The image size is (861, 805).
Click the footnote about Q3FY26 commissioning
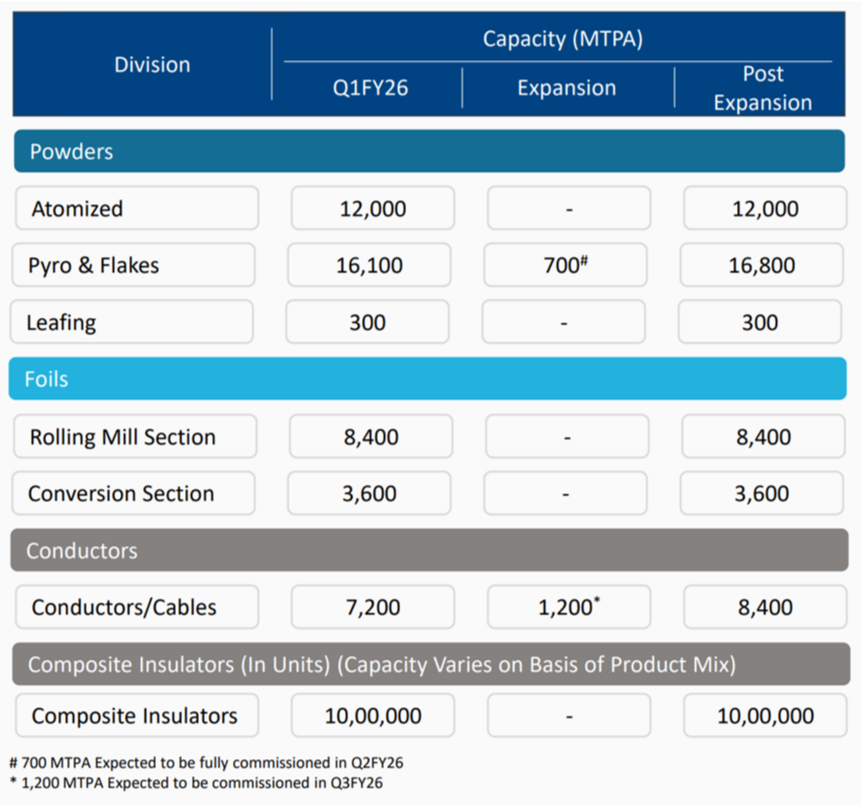[195, 783]
